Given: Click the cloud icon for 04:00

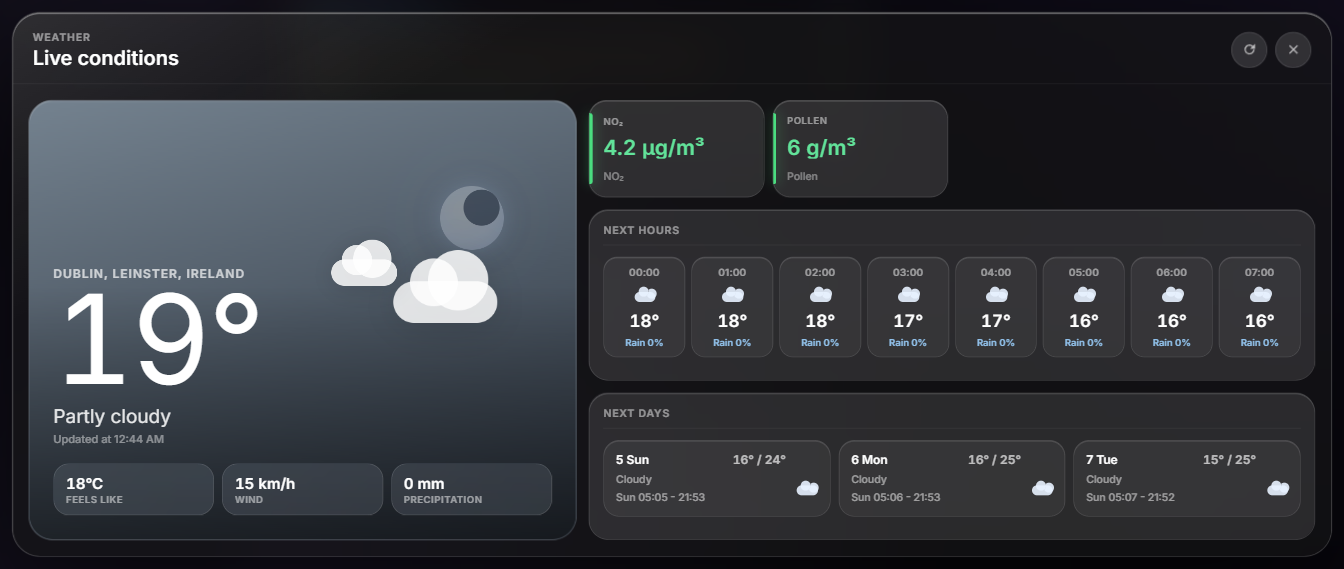Looking at the screenshot, I should pos(997,295).
